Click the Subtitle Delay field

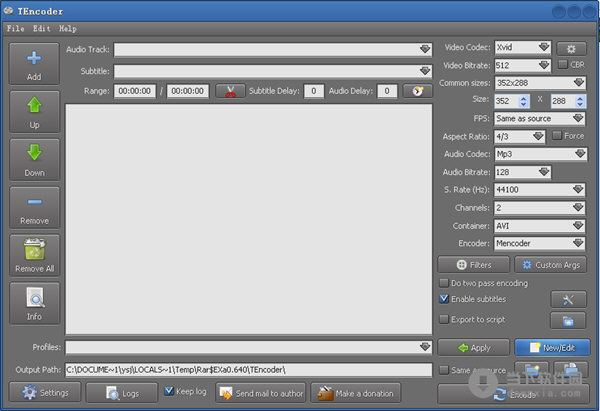pyautogui.click(x=314, y=91)
